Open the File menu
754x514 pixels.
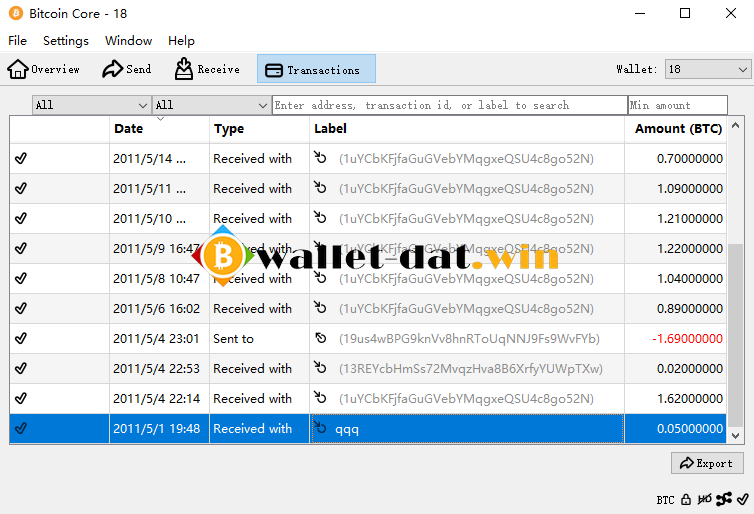tap(17, 41)
